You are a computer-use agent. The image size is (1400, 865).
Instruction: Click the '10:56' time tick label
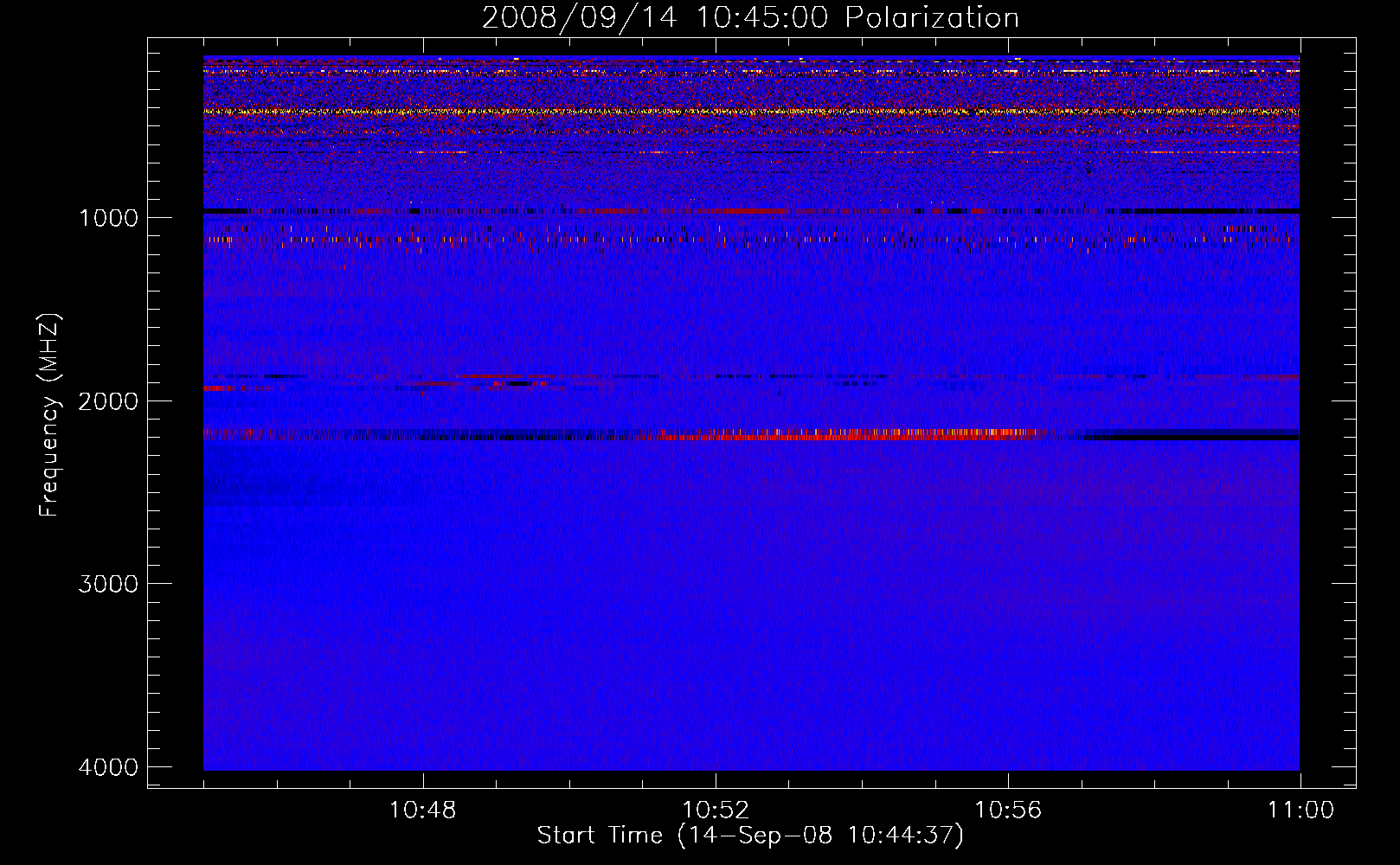(1008, 811)
